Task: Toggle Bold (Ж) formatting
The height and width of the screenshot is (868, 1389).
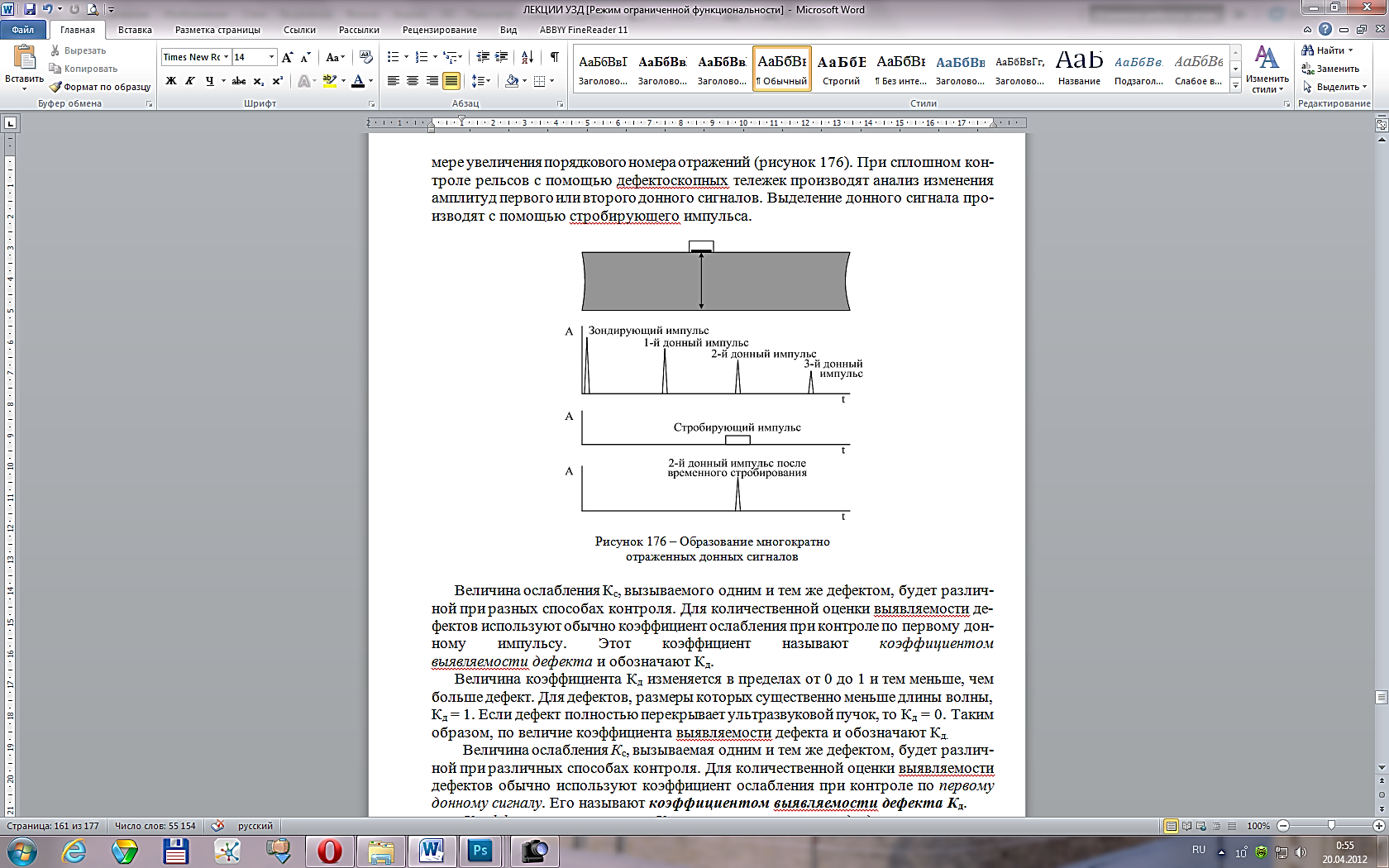Action: 171,81
